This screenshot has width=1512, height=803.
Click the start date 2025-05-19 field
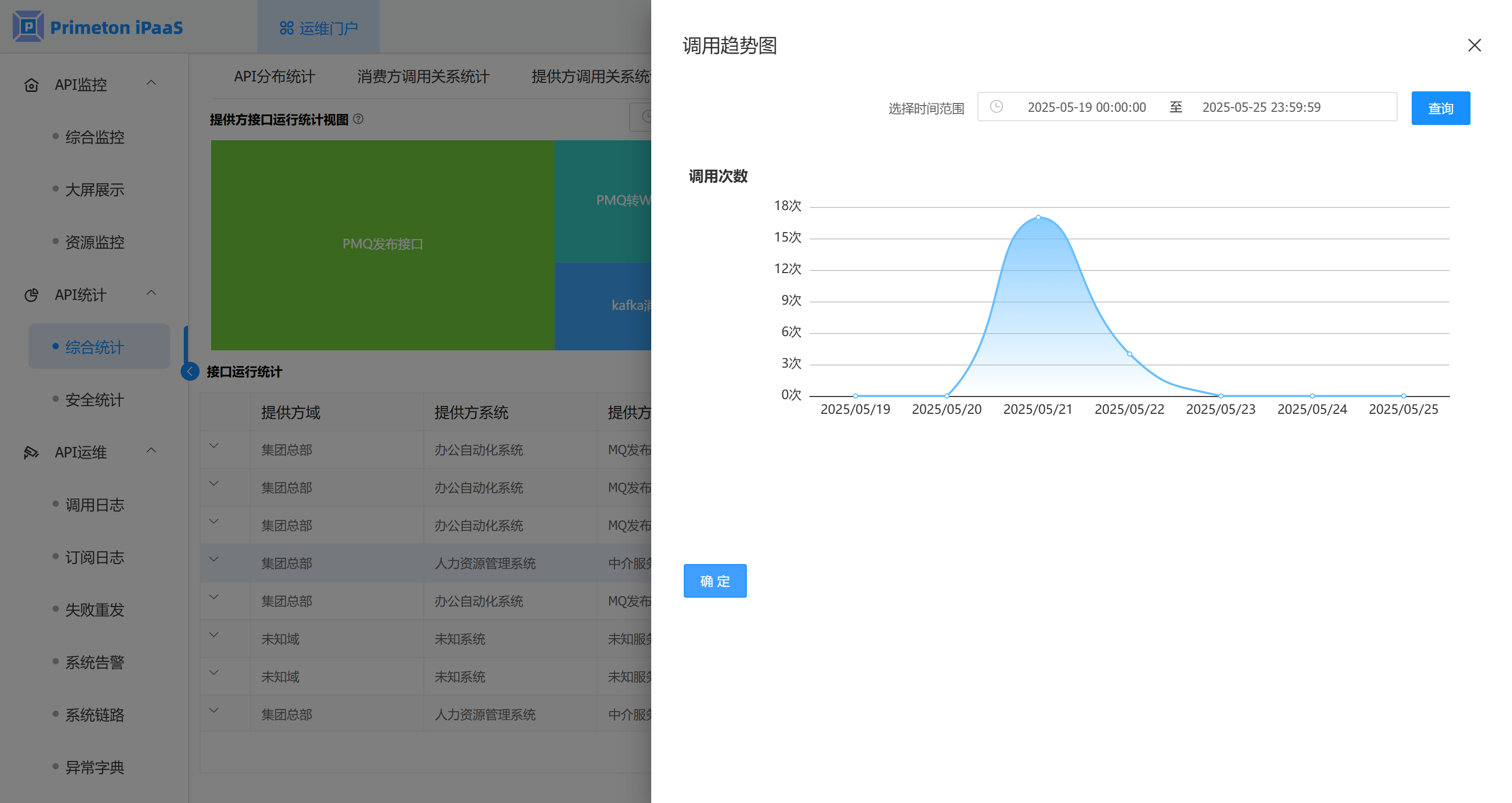click(1086, 108)
